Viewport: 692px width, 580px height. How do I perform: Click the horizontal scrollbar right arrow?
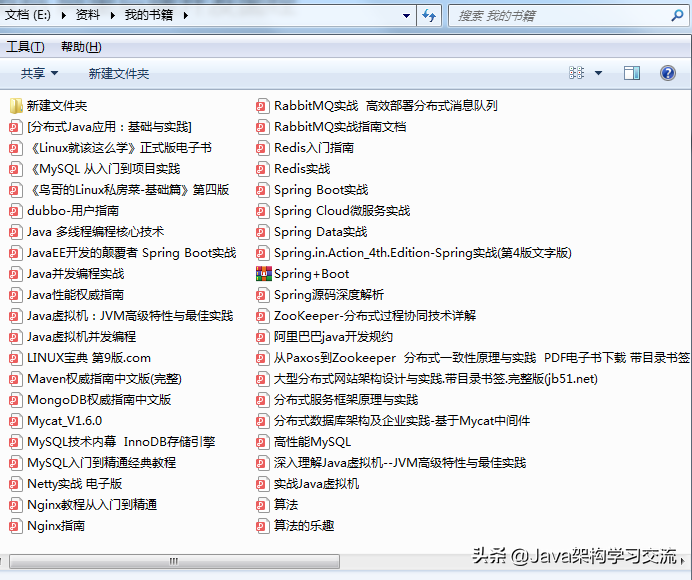[683, 561]
